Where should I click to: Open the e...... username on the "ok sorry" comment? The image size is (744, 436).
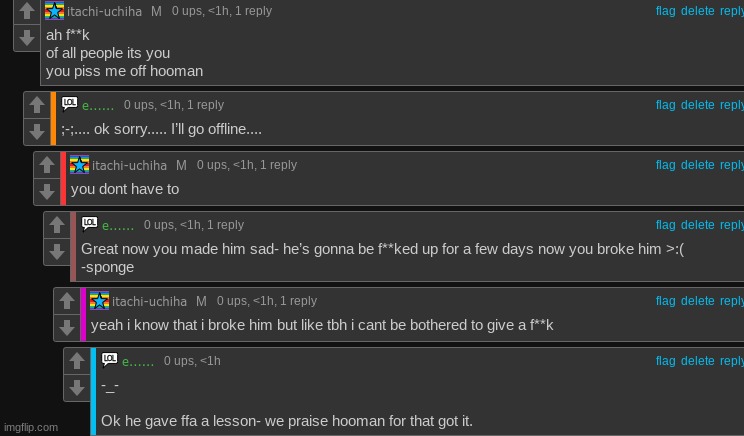(x=98, y=105)
